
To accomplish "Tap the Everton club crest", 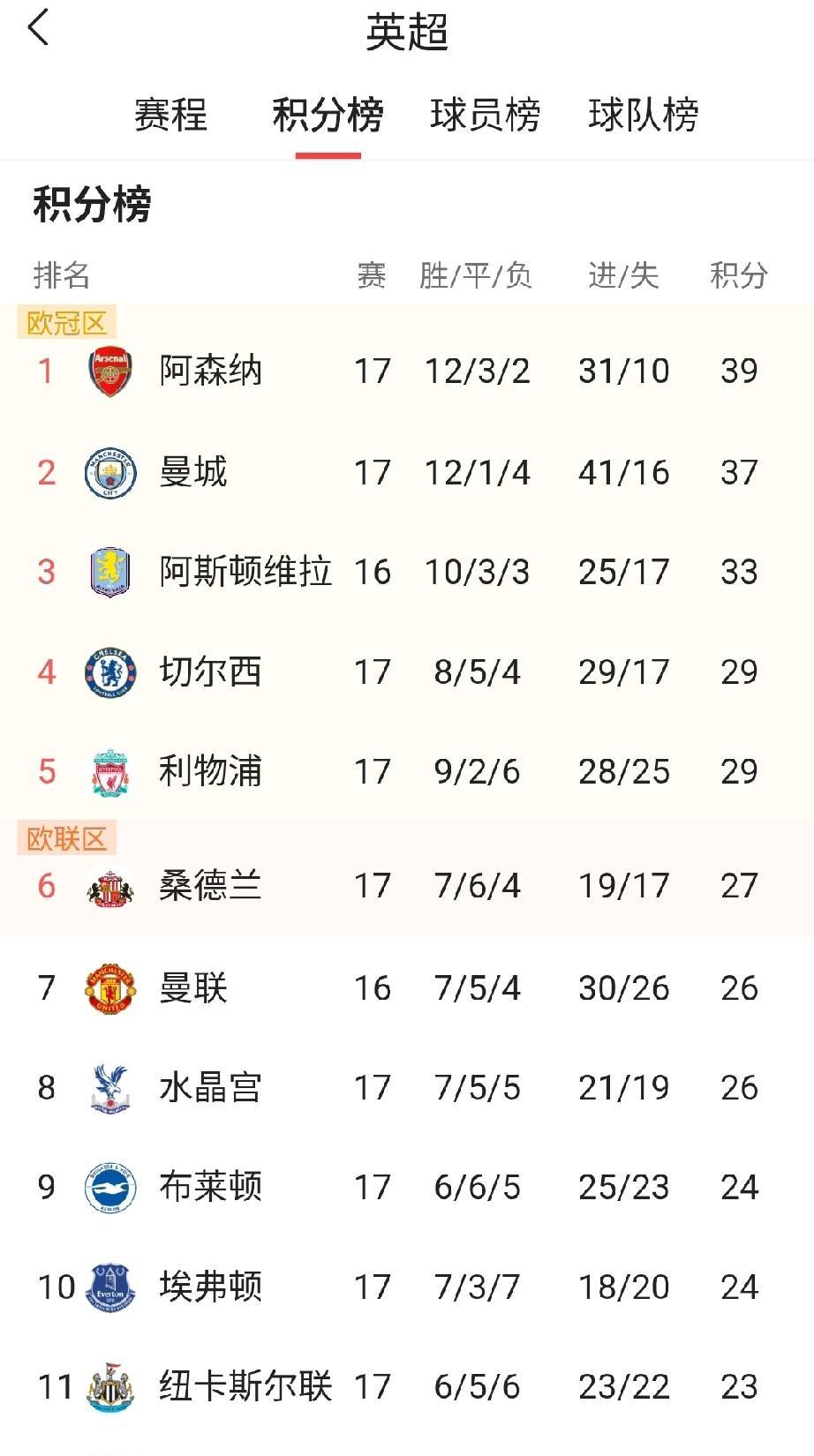I will [x=110, y=1287].
